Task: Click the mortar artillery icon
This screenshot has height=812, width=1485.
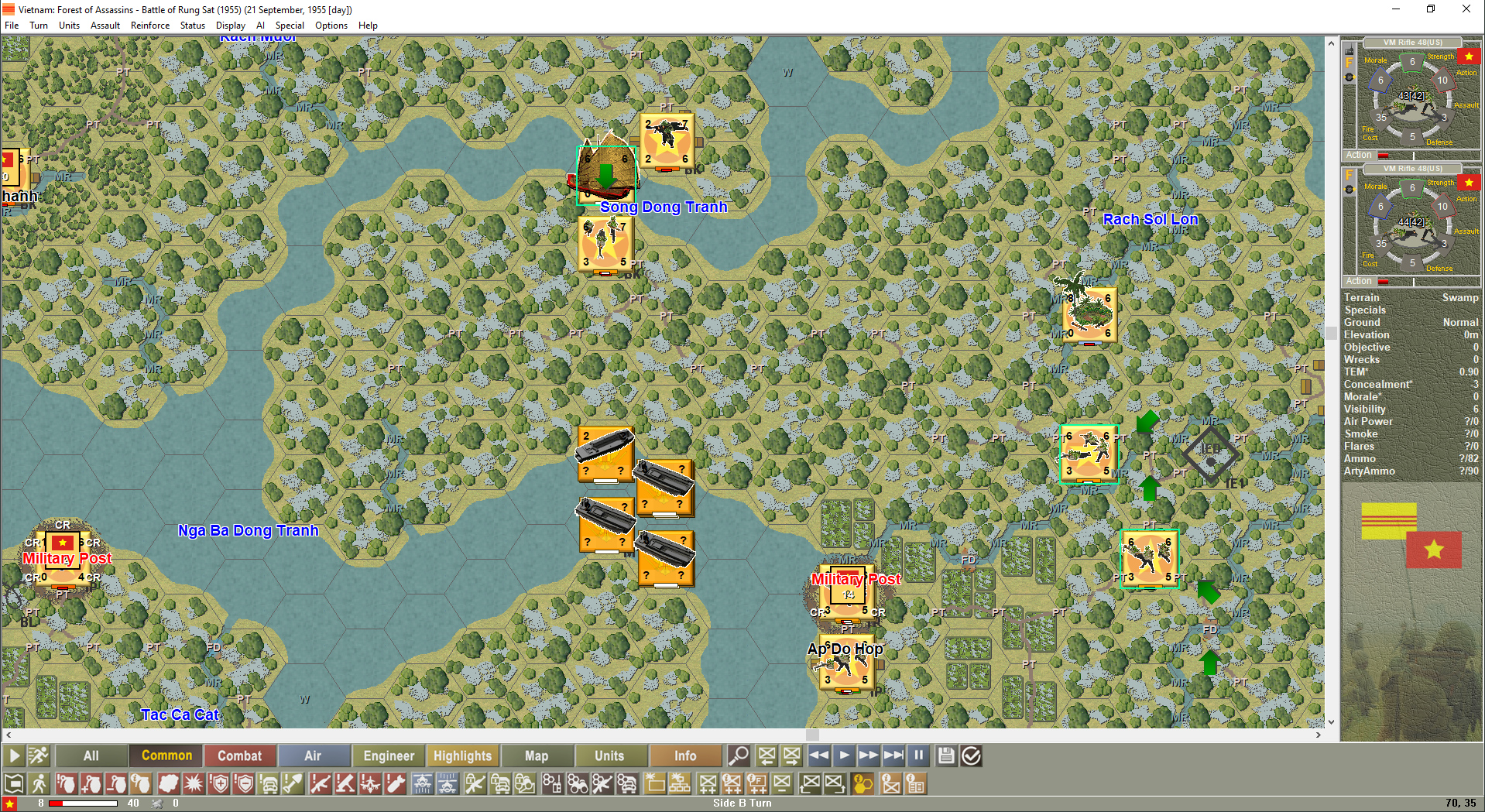Action: (345, 784)
